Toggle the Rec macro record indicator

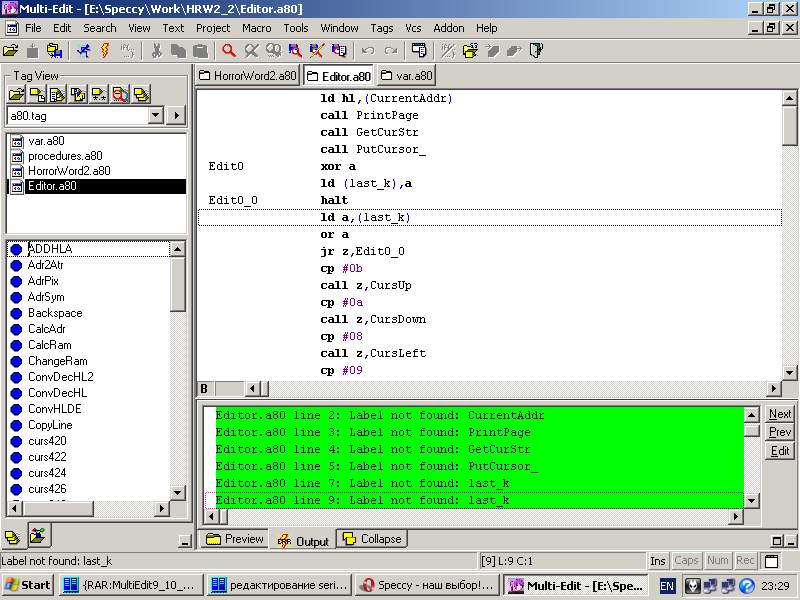[x=746, y=561]
